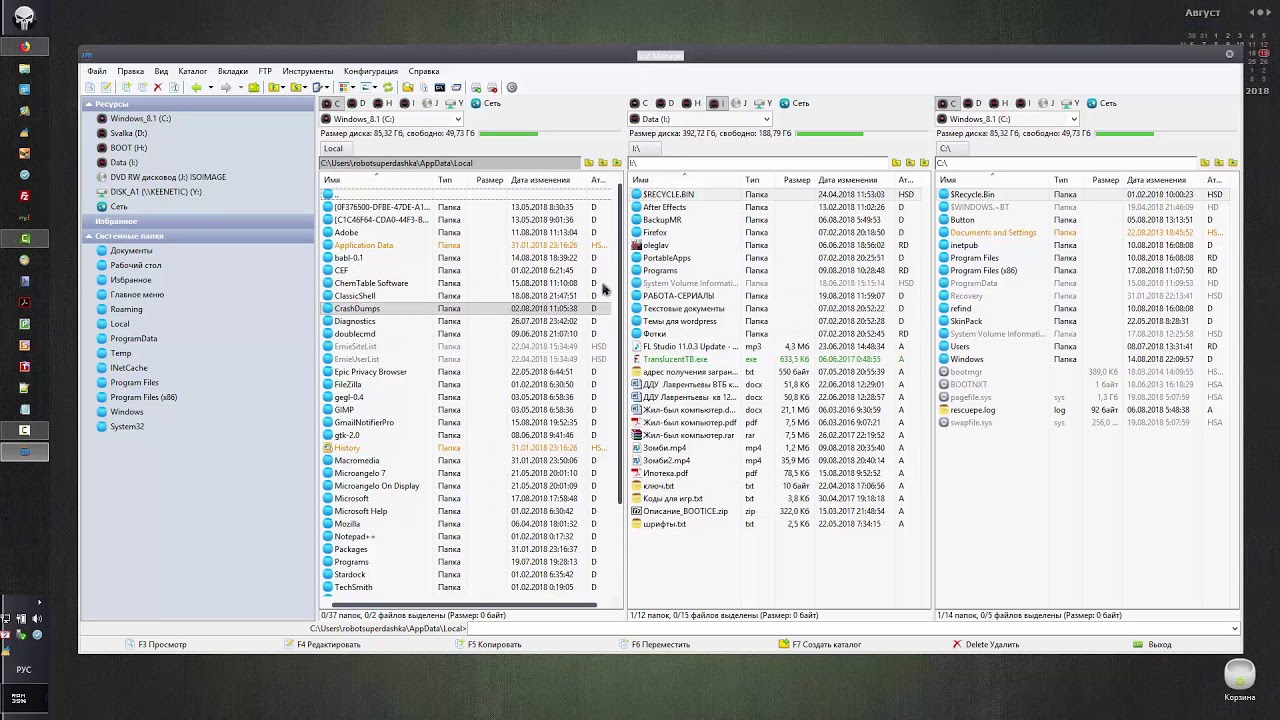Open the command prompt toolbar icon

coord(439,87)
